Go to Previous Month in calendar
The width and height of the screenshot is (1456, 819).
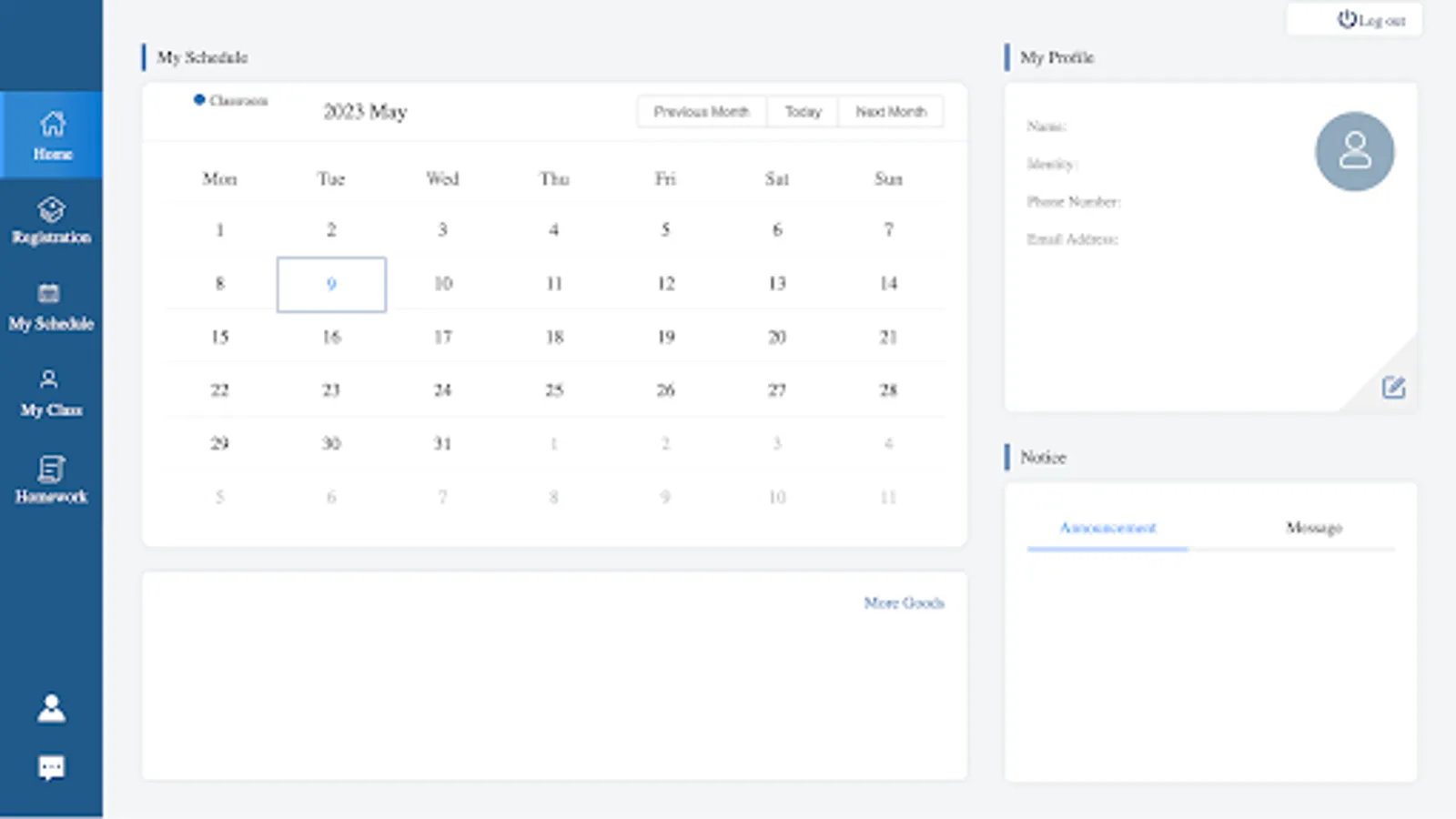(x=701, y=112)
